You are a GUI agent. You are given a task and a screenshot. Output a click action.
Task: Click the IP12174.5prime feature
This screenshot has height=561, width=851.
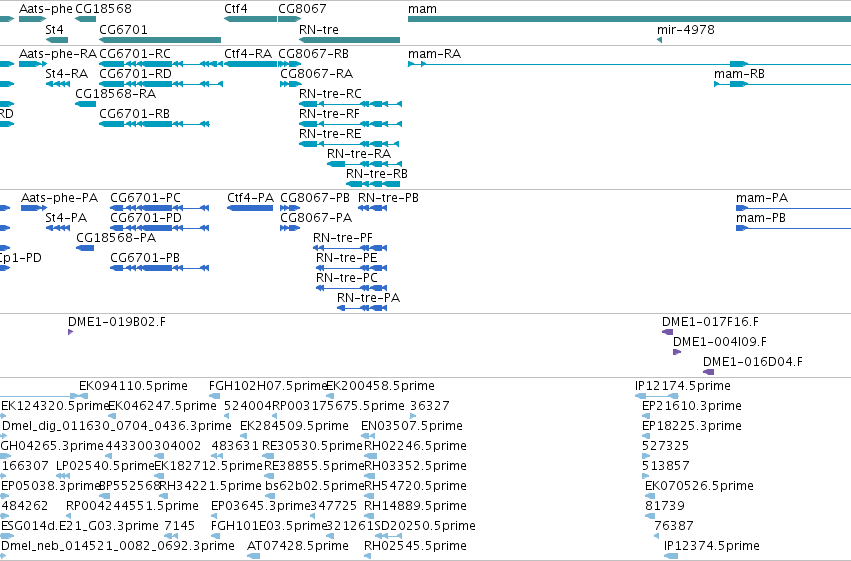point(657,396)
